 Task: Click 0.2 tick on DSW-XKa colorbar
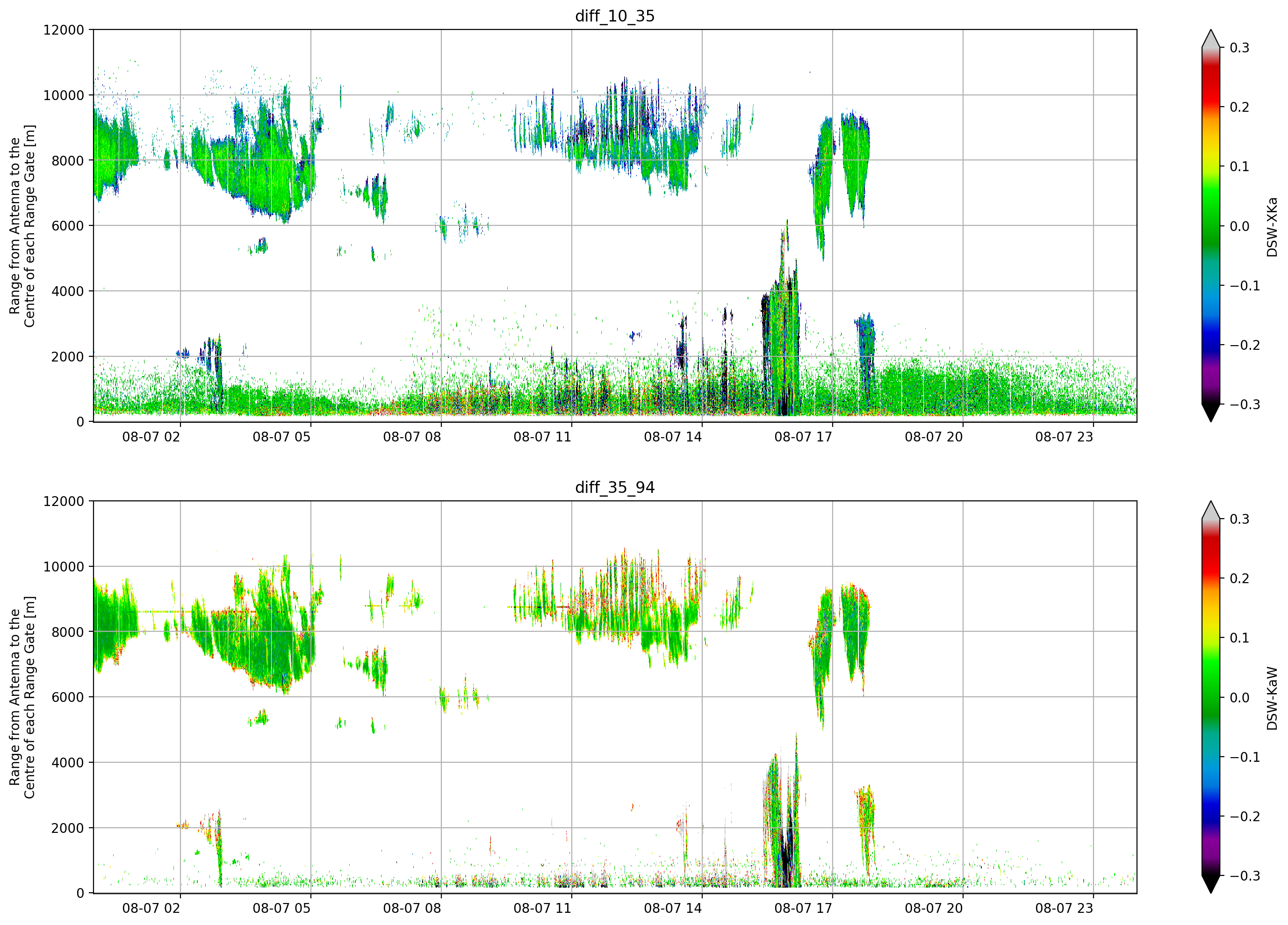[x=1239, y=108]
